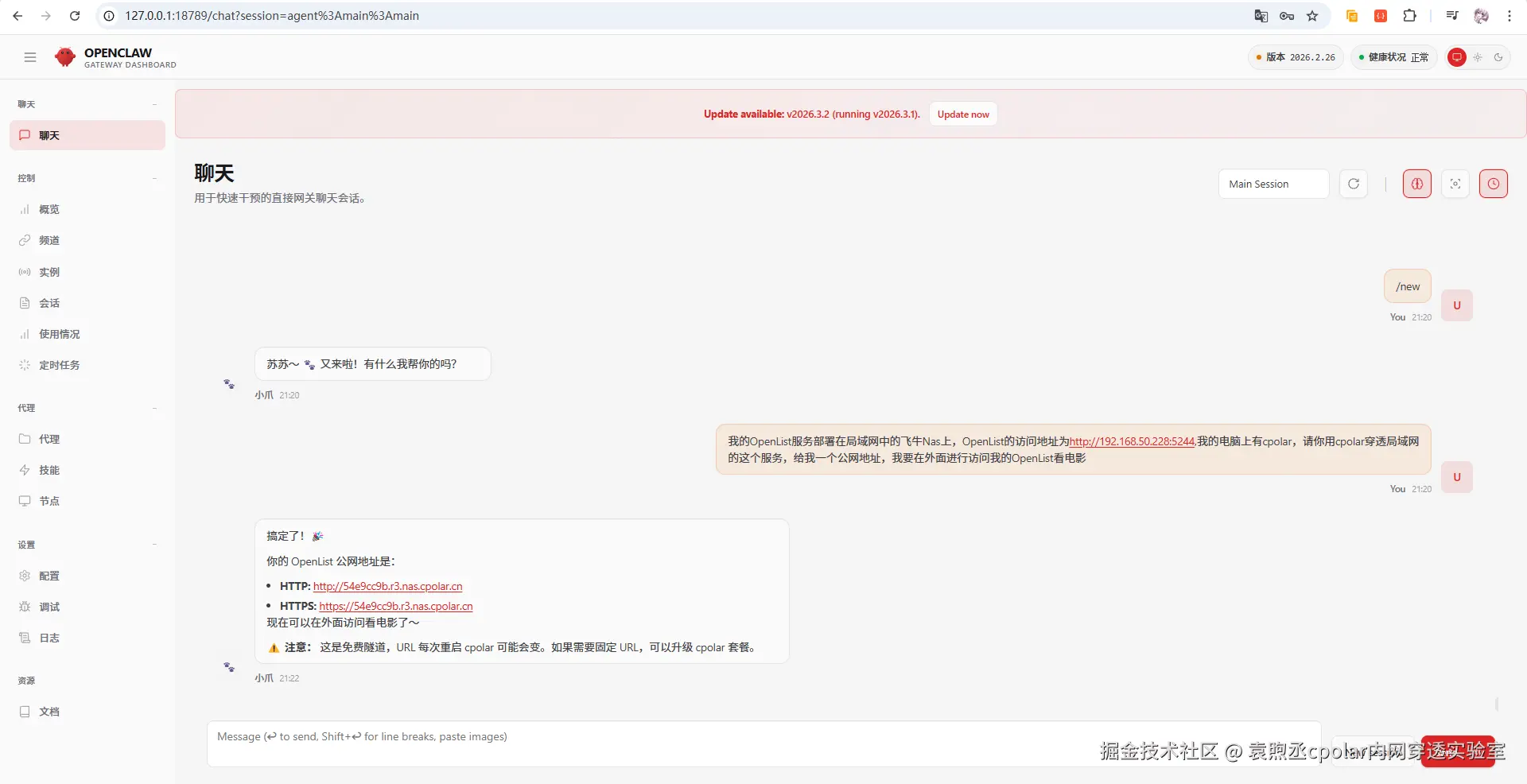This screenshot has width=1527, height=784.
Task: Click the browser address bar URL
Action: click(x=272, y=16)
